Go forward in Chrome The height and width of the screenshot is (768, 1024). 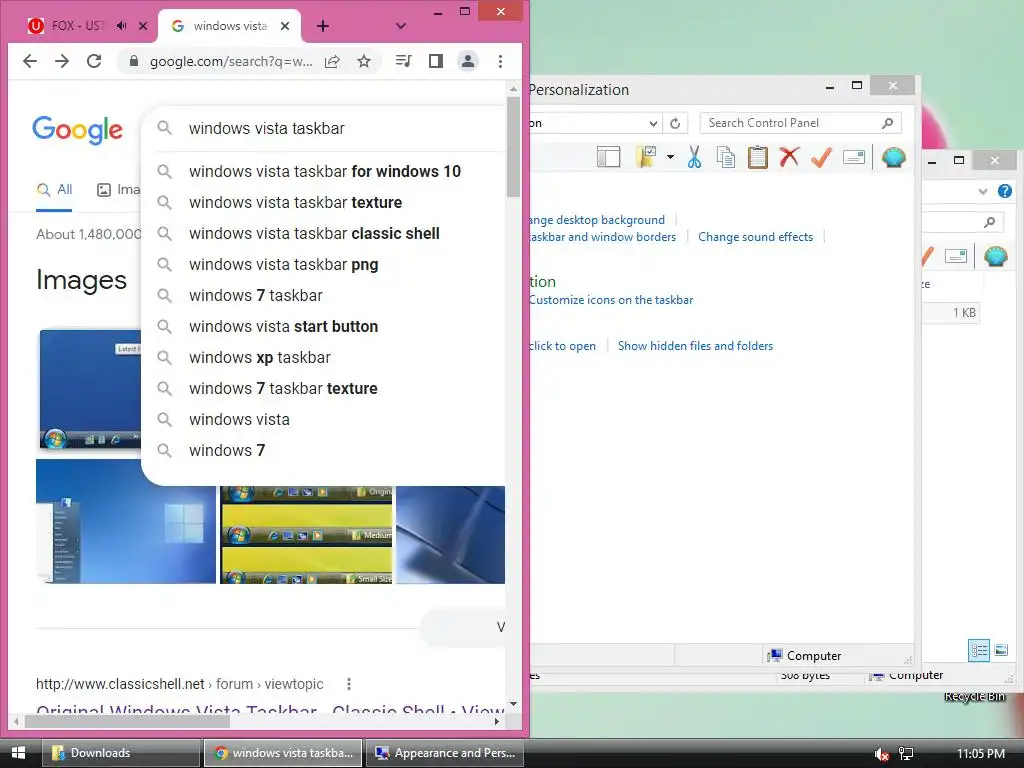click(x=62, y=61)
